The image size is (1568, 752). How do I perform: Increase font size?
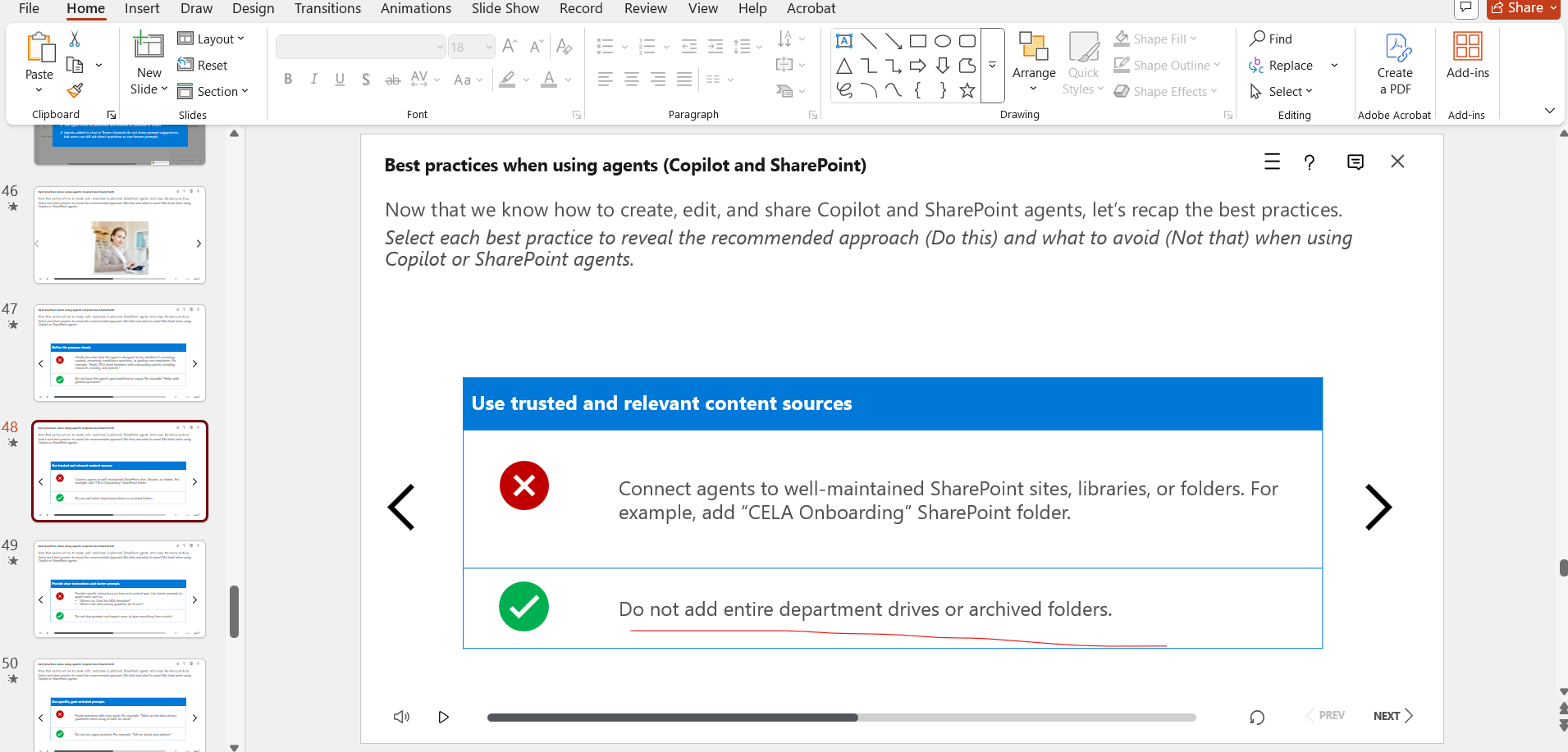[510, 46]
